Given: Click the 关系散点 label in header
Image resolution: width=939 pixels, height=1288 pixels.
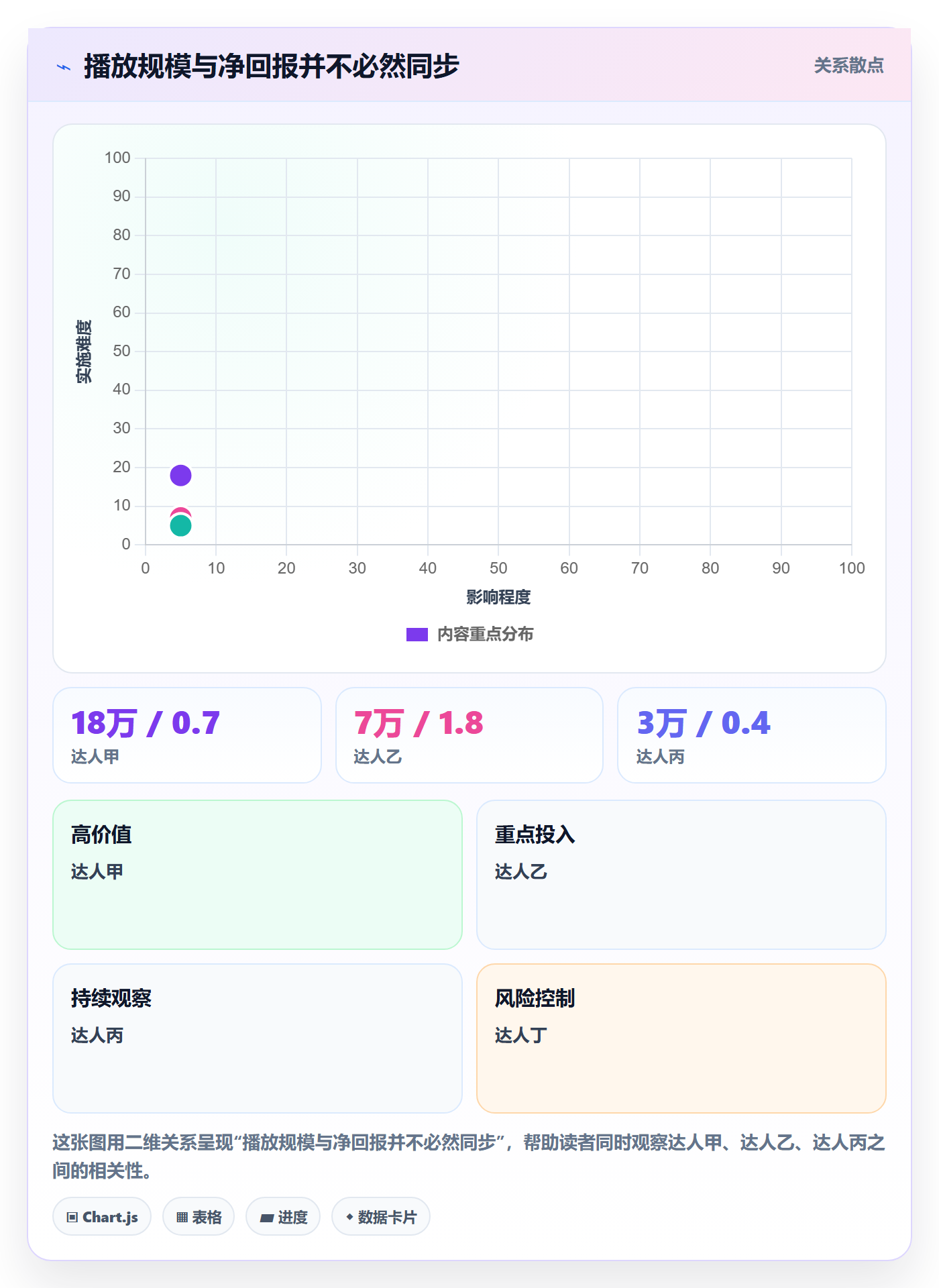Looking at the screenshot, I should [848, 66].
